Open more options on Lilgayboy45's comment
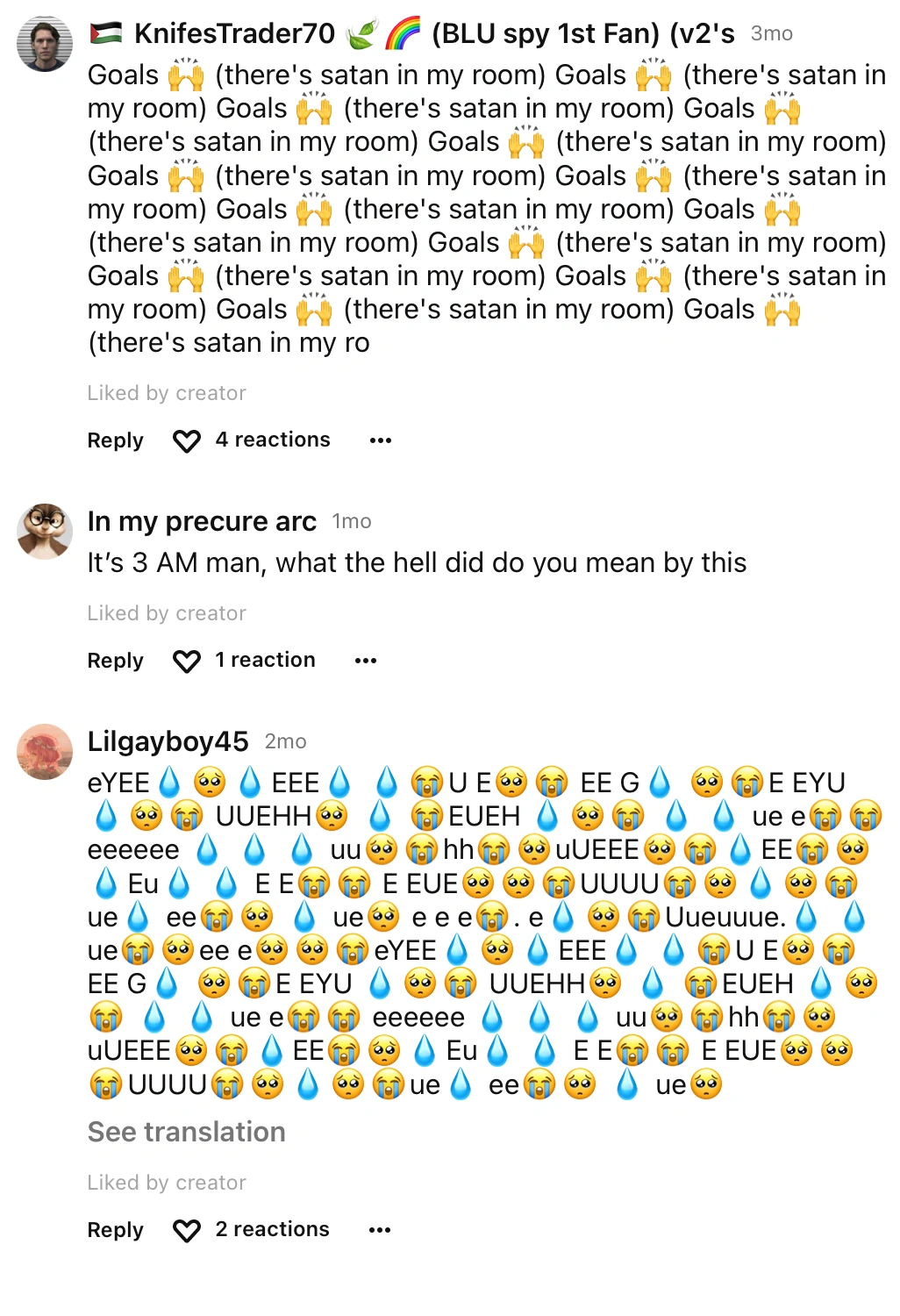The height and width of the screenshot is (1316, 900). (380, 1229)
